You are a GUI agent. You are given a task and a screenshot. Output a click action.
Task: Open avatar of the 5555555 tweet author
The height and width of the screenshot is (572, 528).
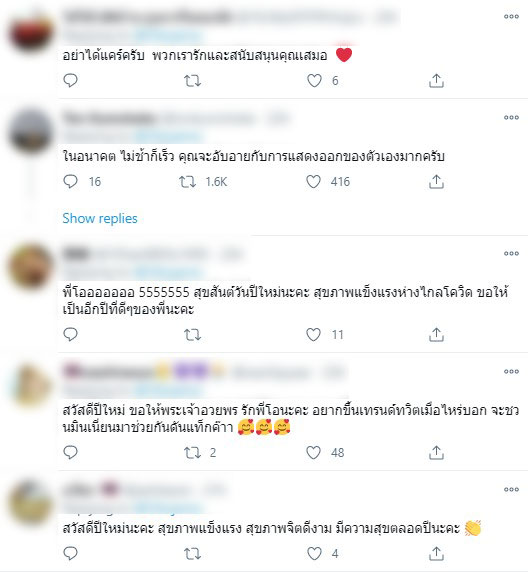pyautogui.click(x=31, y=267)
